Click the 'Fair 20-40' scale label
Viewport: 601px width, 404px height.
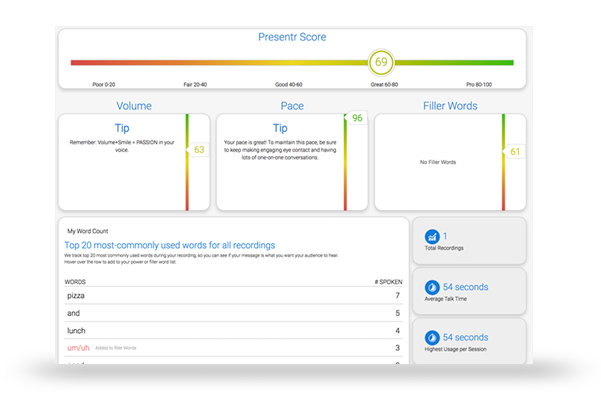195,84
